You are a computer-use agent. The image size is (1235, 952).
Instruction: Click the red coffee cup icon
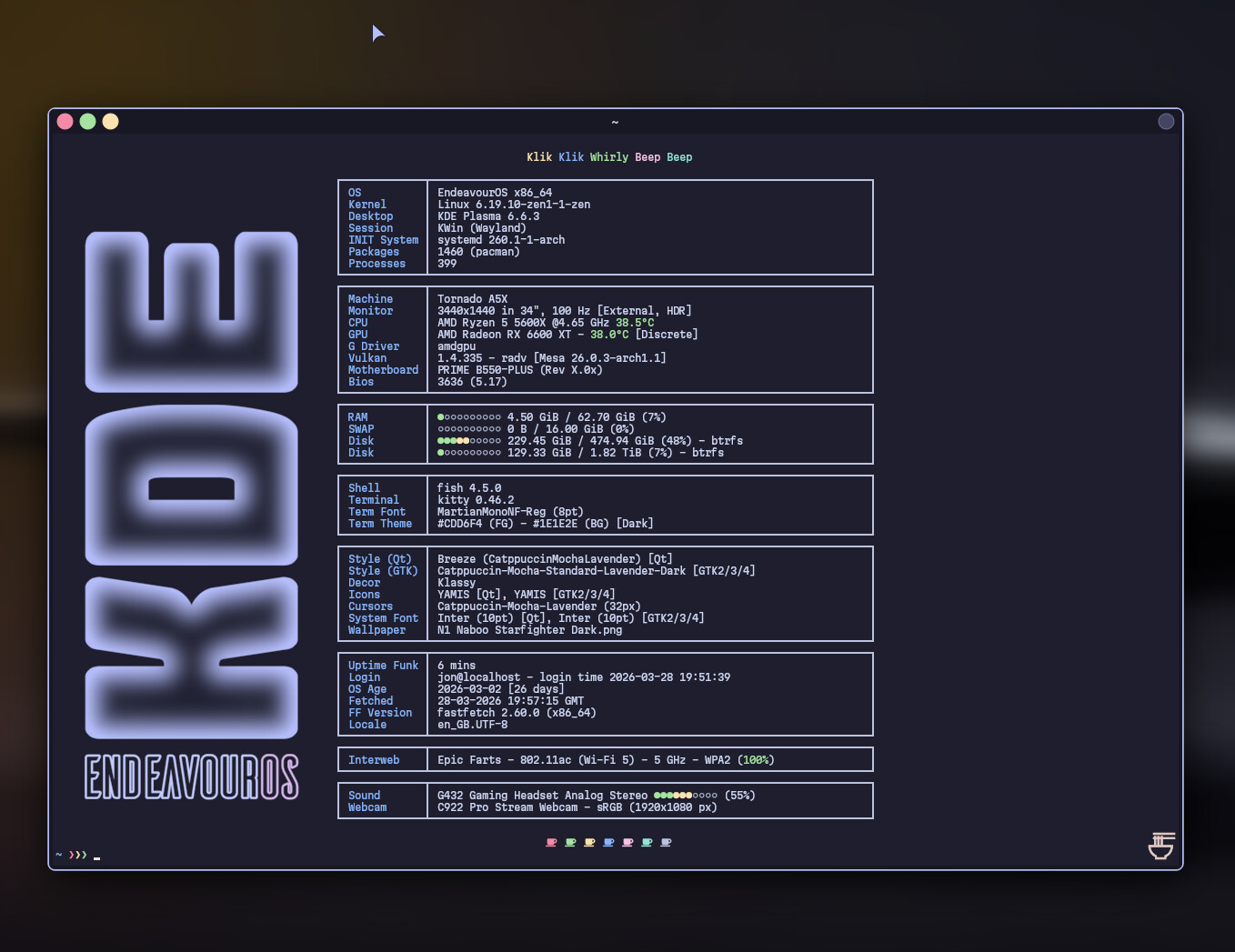tap(551, 843)
